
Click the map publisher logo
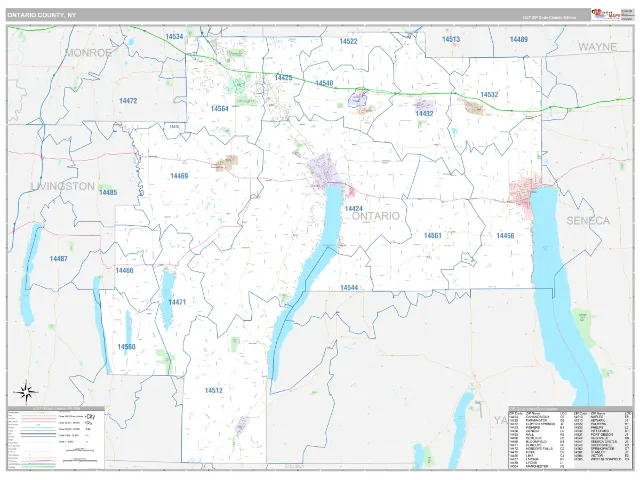[x=604, y=14]
